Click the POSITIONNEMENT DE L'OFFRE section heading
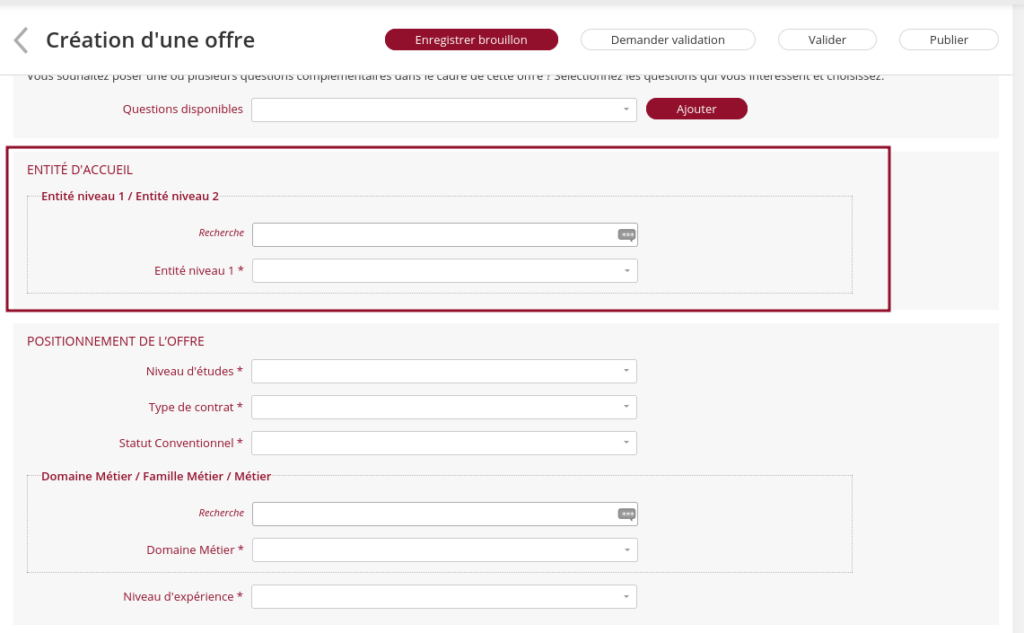 click(x=115, y=341)
